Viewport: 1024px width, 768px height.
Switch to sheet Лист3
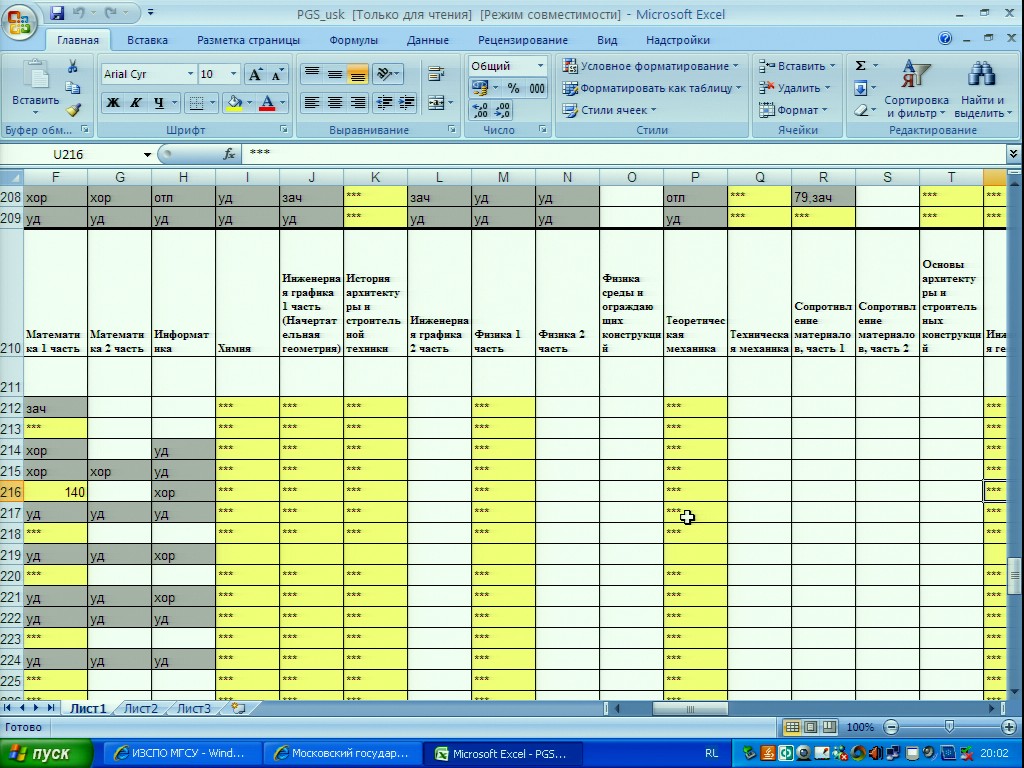[194, 709]
